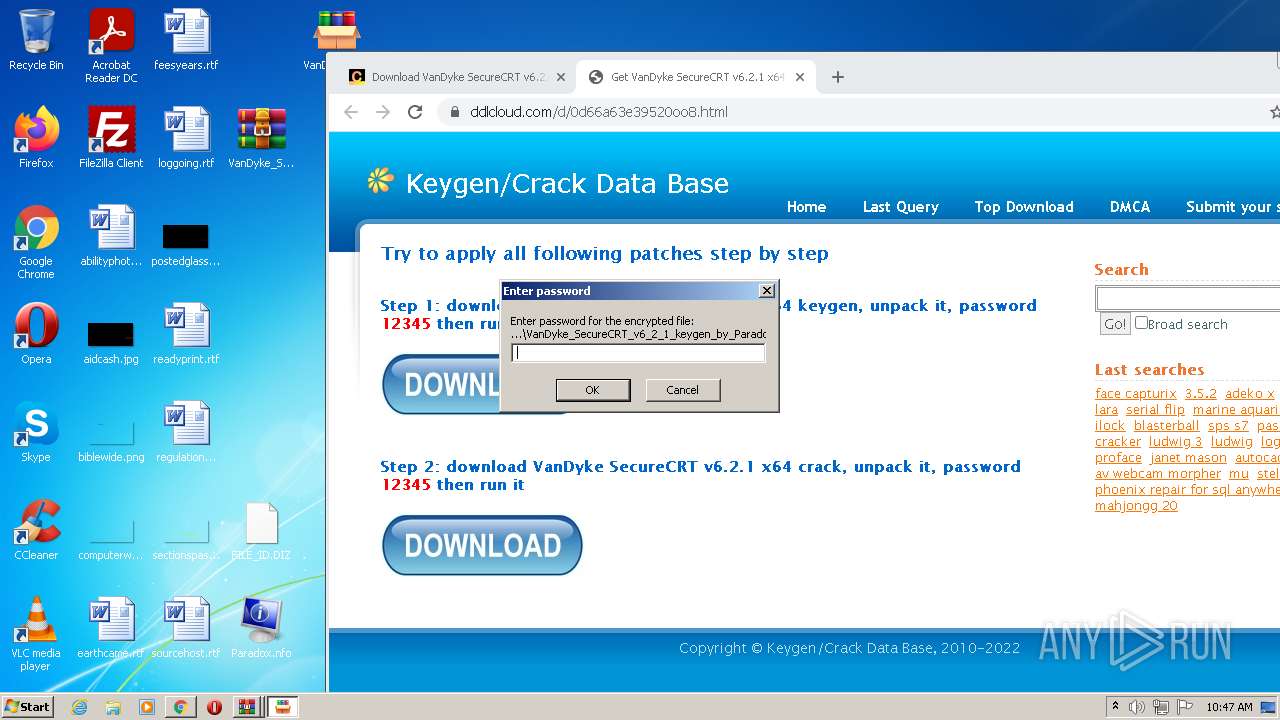Screen dimensions: 1280x720
Task: Open the VanDyke_S... WinRAR archive icon
Action: point(261,138)
